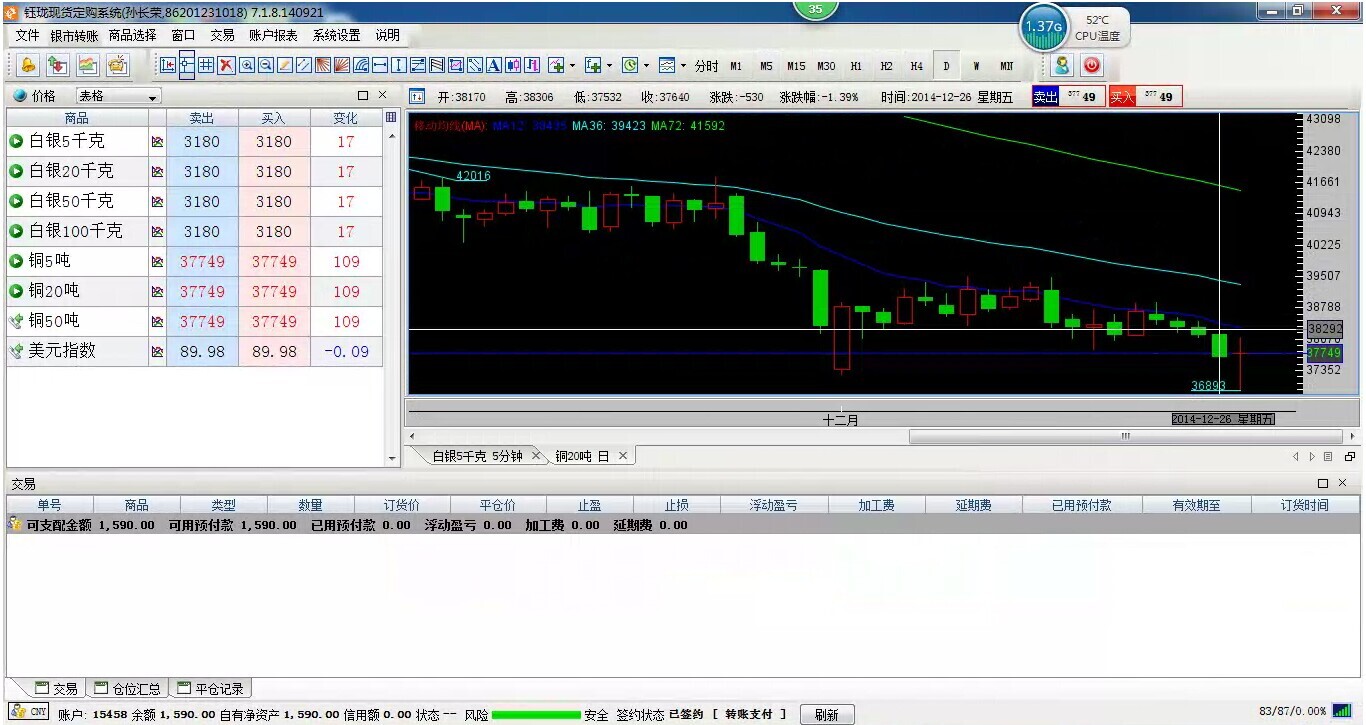Switch chart to W weekly timeframe
Viewport: 1366px width, 725px height.
coord(976,66)
